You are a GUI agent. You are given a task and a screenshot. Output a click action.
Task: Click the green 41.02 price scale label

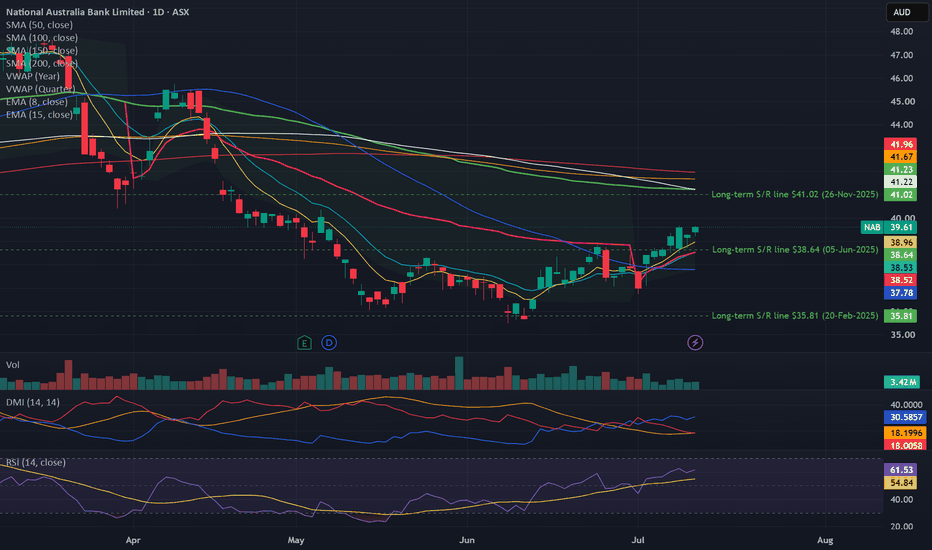point(900,194)
